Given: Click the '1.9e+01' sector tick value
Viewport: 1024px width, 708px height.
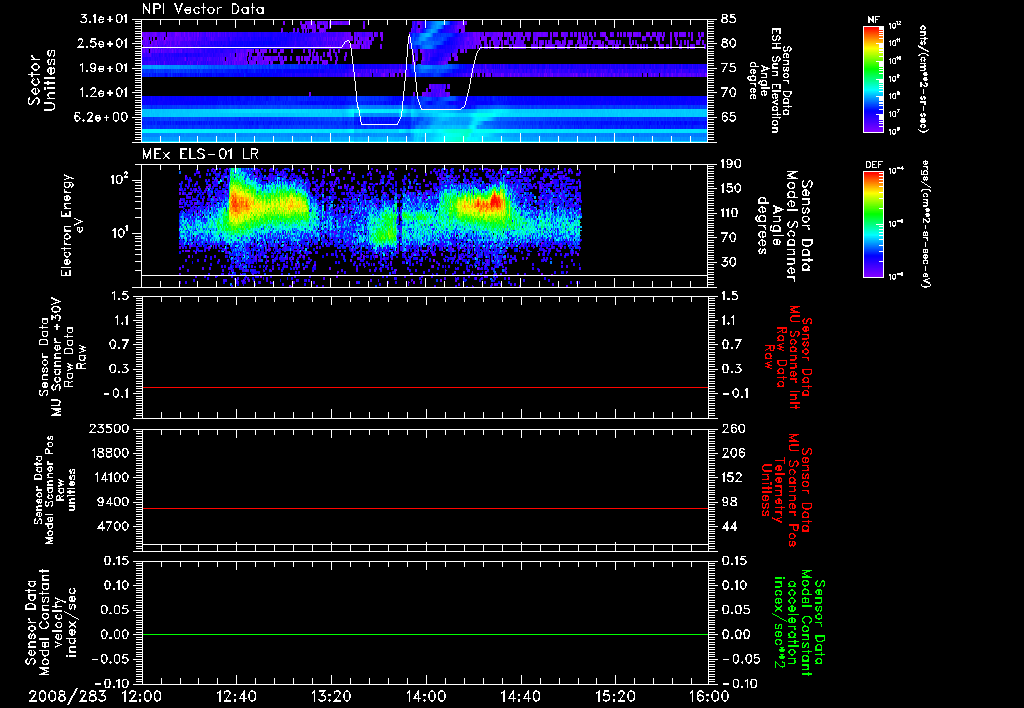Looking at the screenshot, I should [x=104, y=68].
